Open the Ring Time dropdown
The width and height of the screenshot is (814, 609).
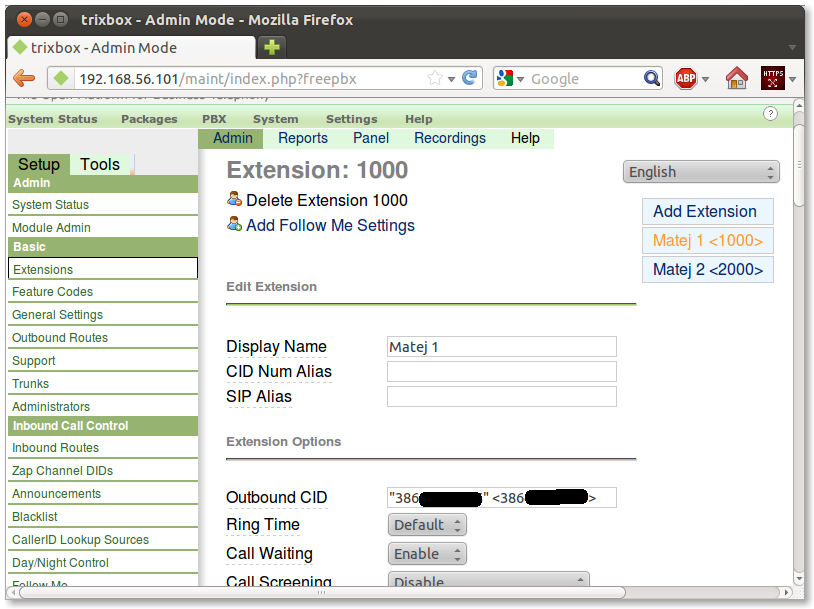pos(427,525)
